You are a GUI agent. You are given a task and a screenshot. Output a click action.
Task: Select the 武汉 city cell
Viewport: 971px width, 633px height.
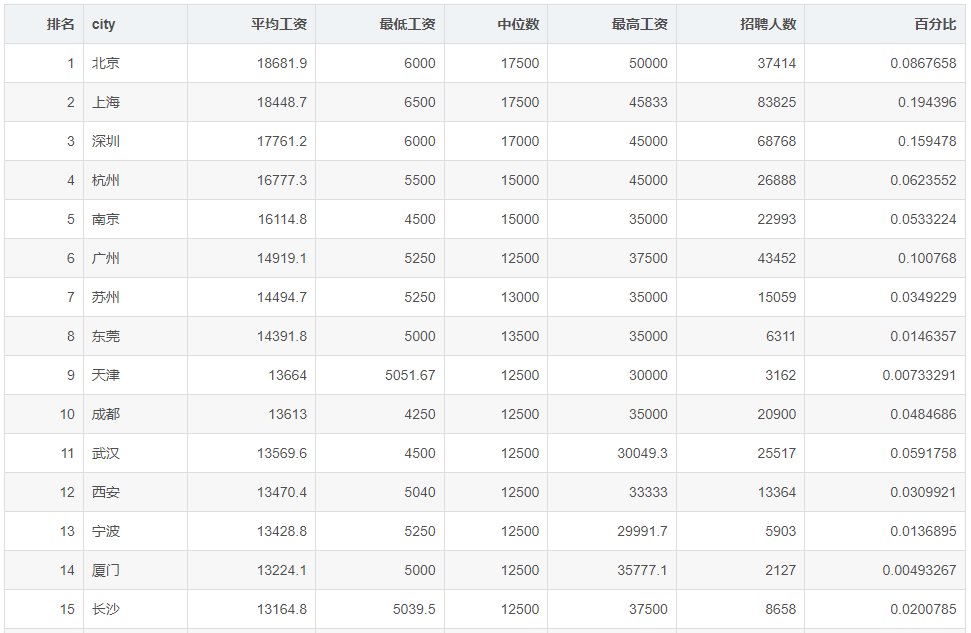click(x=136, y=453)
